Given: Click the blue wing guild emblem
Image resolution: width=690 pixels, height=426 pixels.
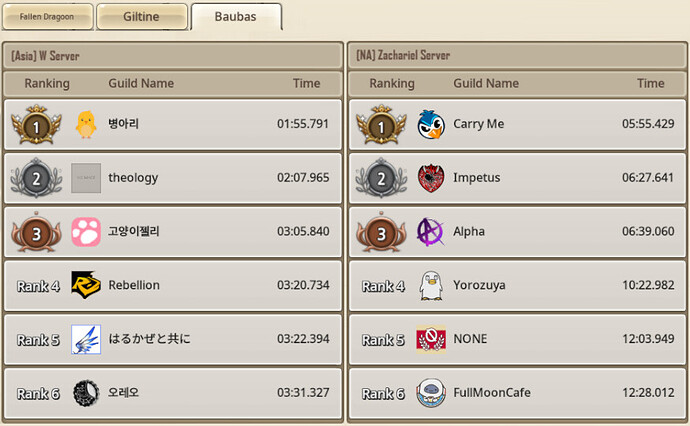Looking at the screenshot, I should [x=86, y=339].
